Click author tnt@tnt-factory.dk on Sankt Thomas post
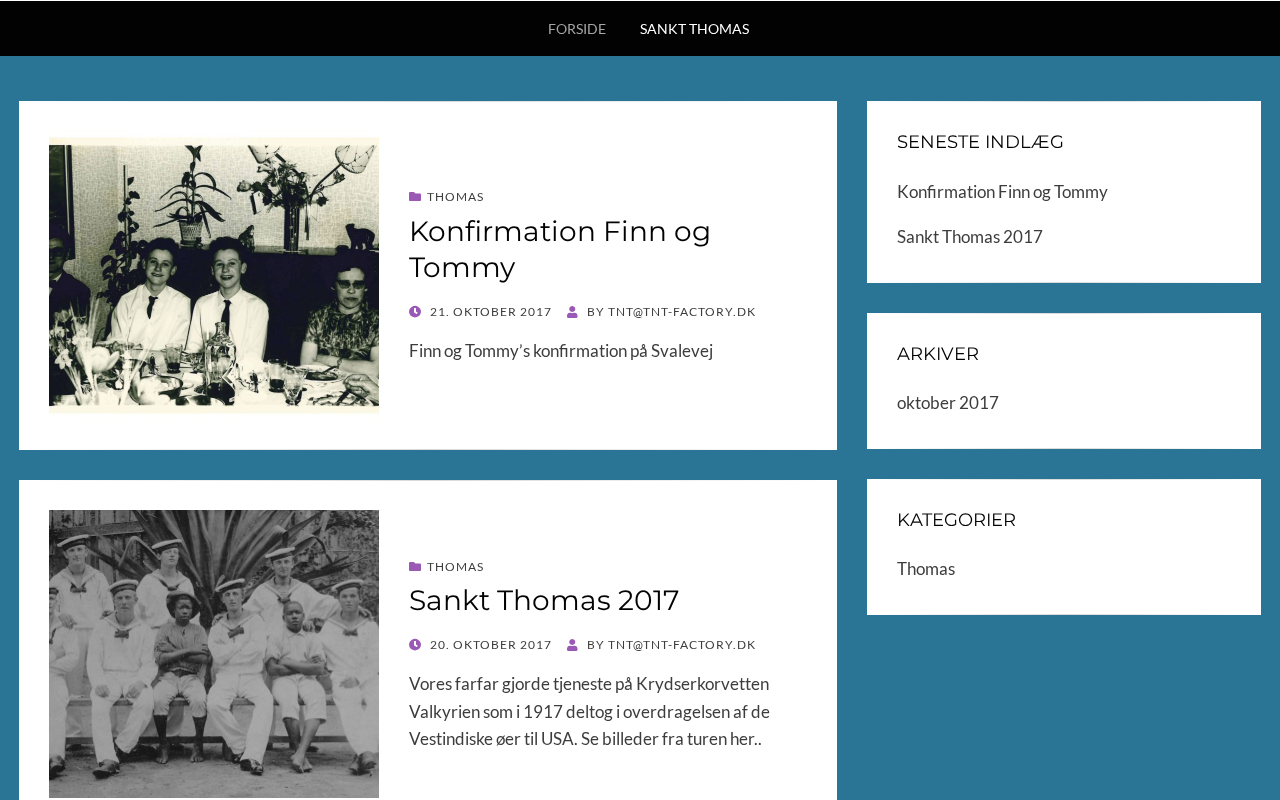 click(x=682, y=645)
